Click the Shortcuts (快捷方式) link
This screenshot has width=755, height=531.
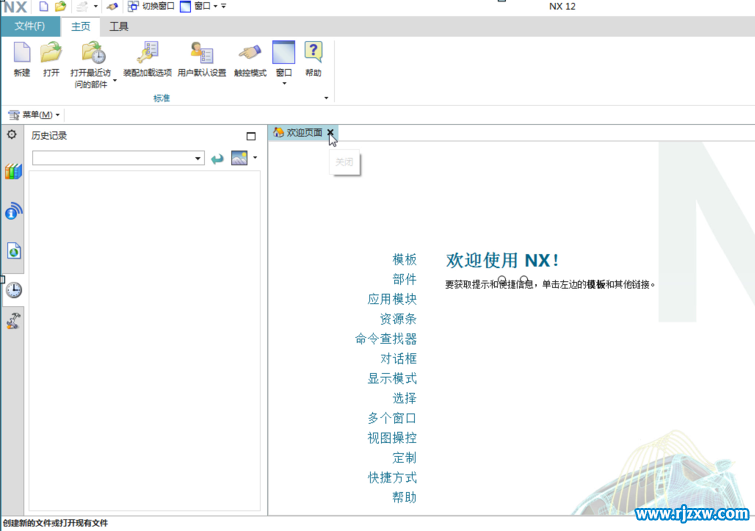392,478
